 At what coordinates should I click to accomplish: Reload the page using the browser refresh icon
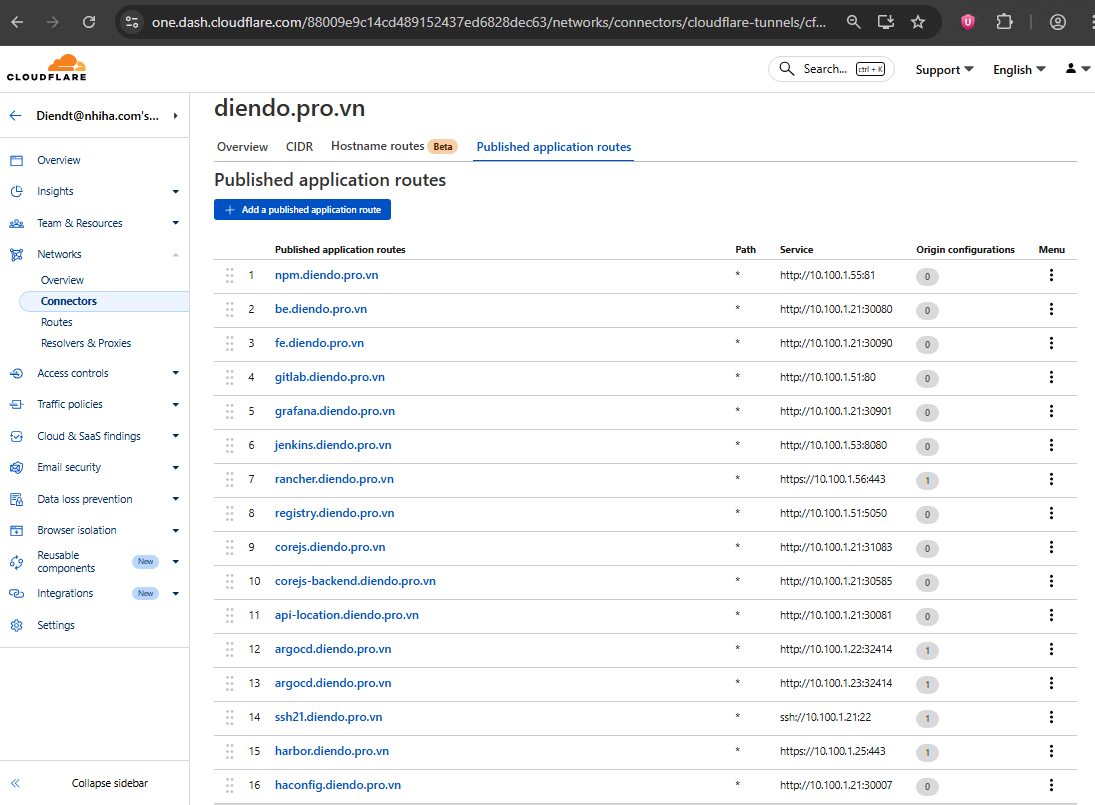point(89,22)
